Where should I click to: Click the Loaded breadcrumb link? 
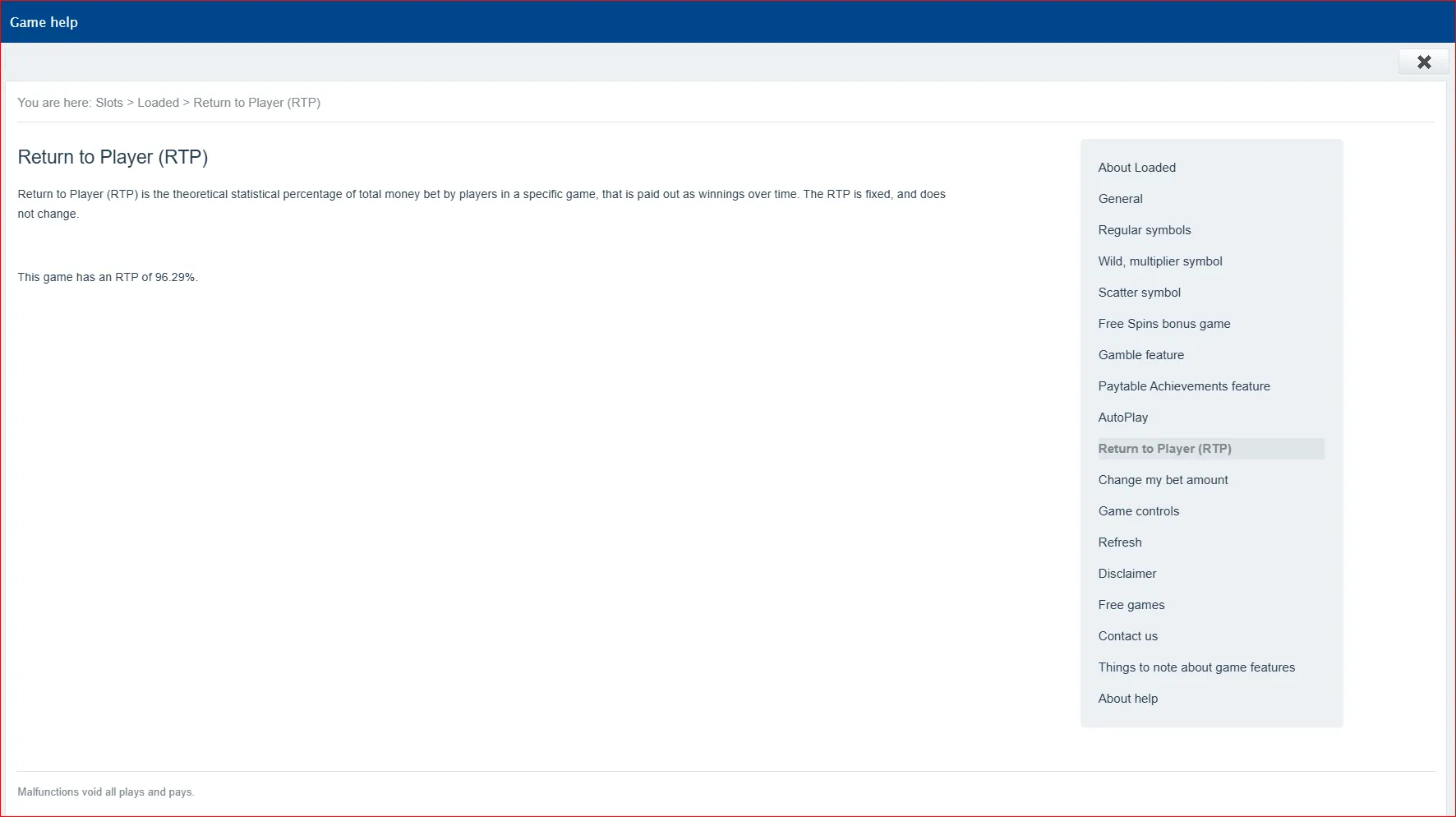[158, 103]
